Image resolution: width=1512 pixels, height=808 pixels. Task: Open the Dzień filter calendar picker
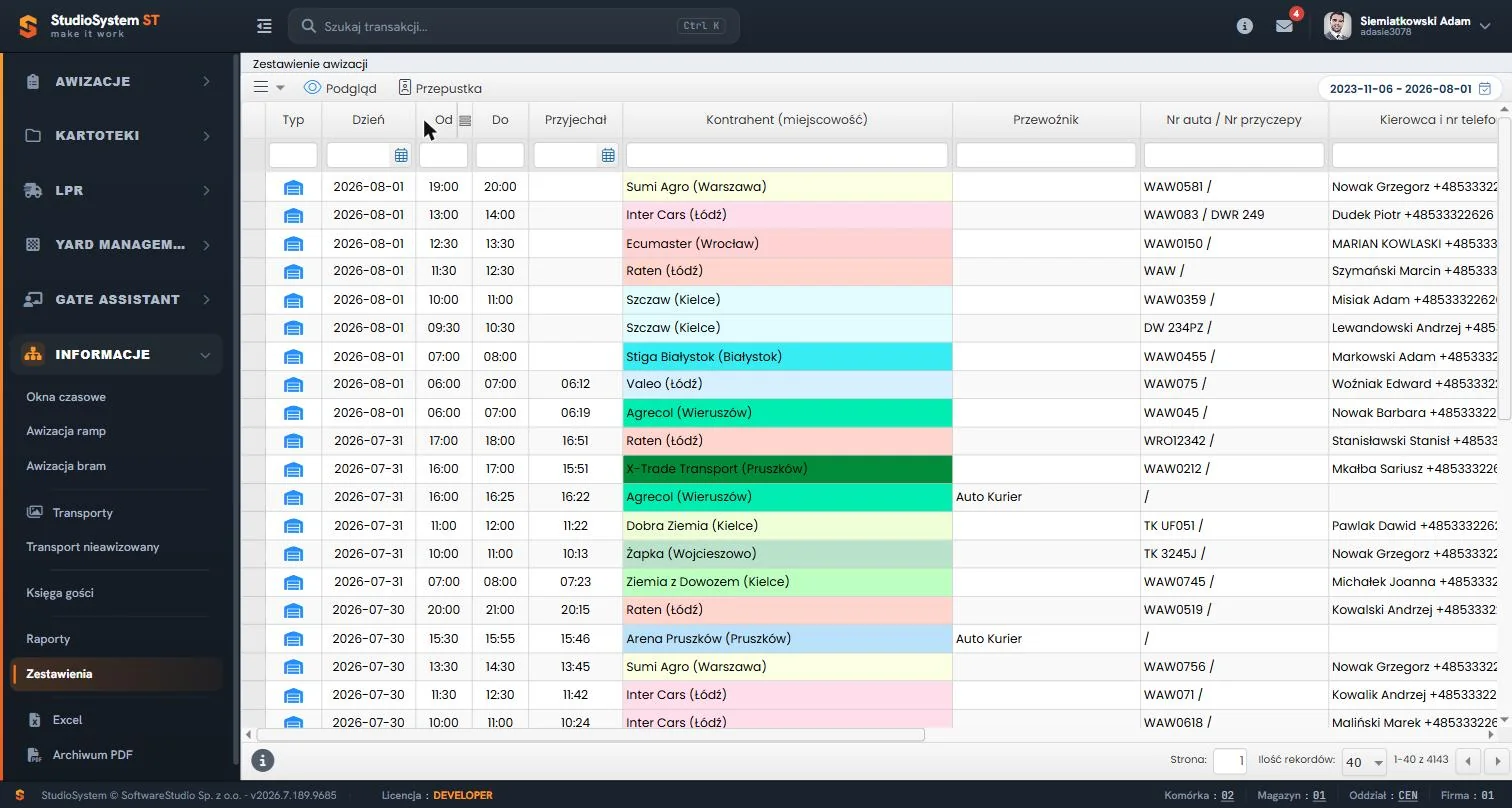[x=401, y=155]
